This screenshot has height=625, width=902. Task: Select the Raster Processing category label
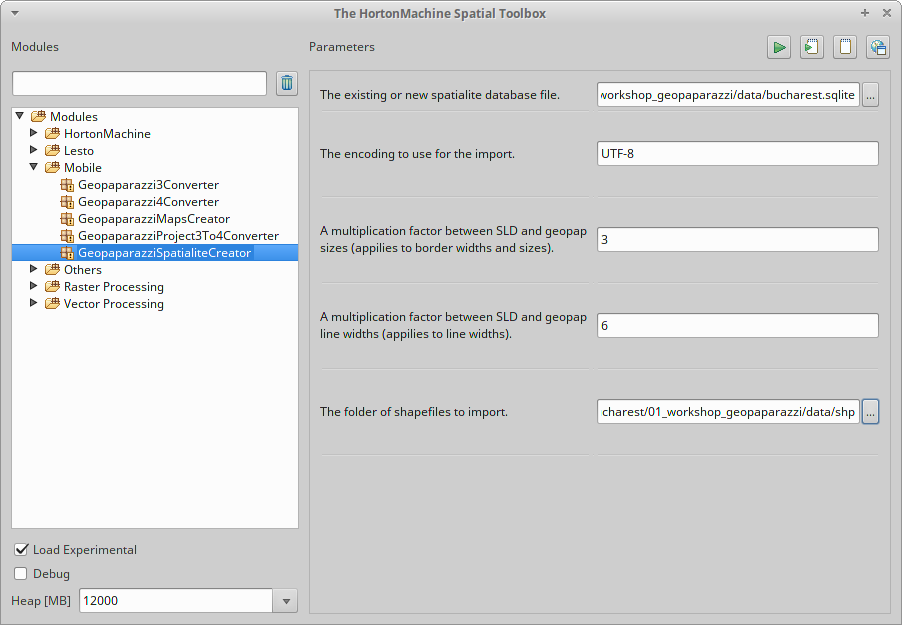point(114,287)
